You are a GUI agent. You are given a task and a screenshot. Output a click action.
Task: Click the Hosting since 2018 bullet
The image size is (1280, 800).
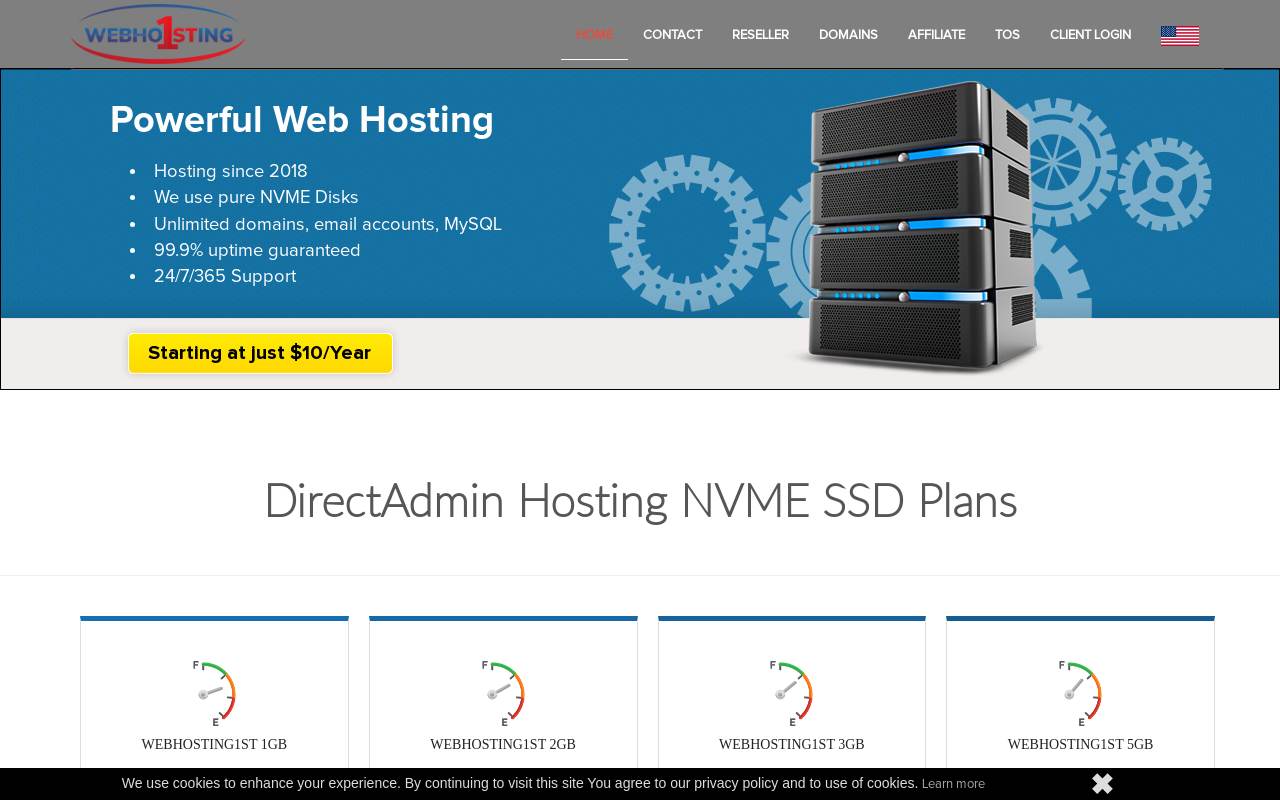pos(231,171)
